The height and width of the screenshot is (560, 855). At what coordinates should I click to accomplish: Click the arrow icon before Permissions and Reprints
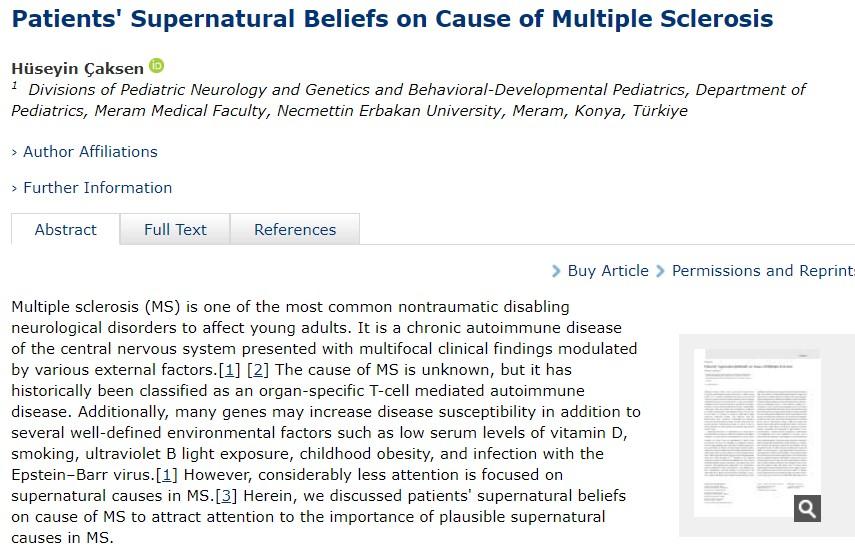[x=661, y=271]
